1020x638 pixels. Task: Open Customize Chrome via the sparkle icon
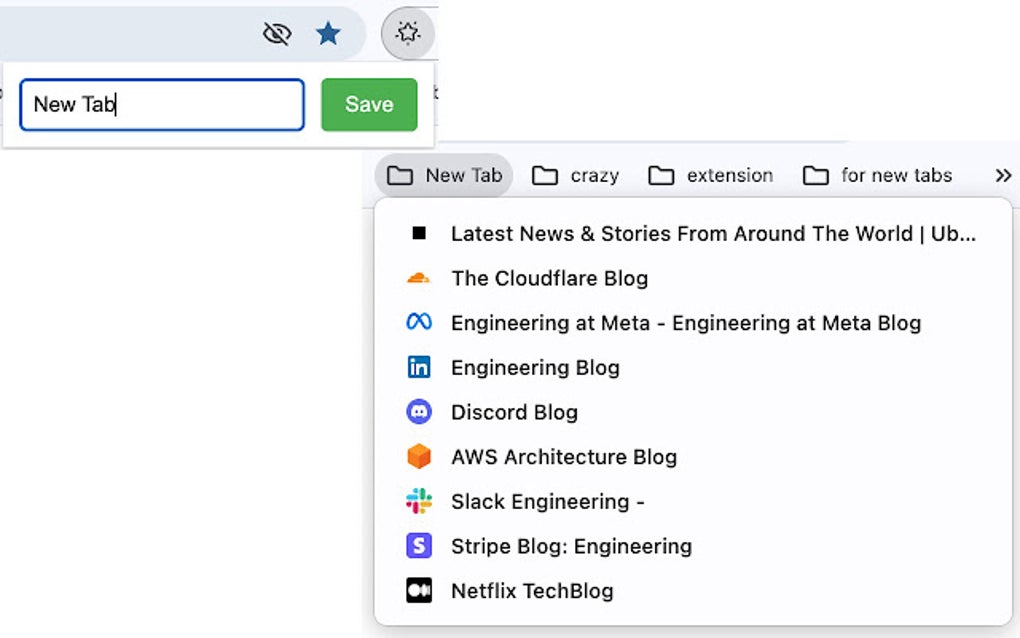[408, 32]
